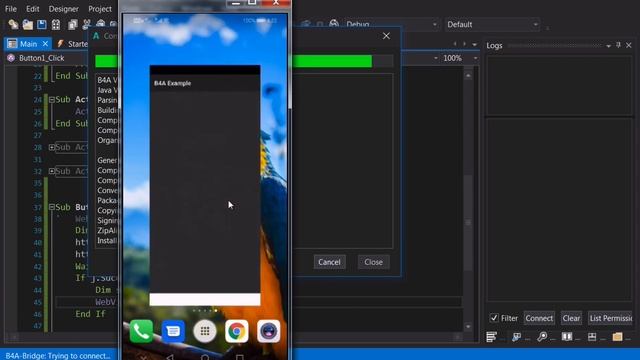Launch Chrome on the mirrored device
Viewport: 640px width, 360px height.
(x=237, y=331)
